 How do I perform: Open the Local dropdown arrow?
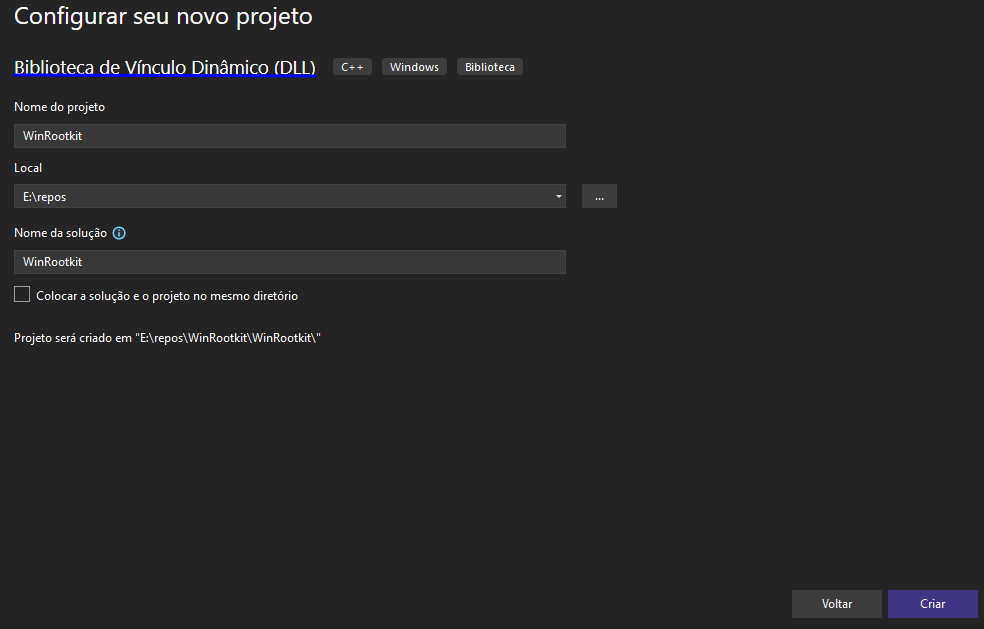tap(558, 197)
